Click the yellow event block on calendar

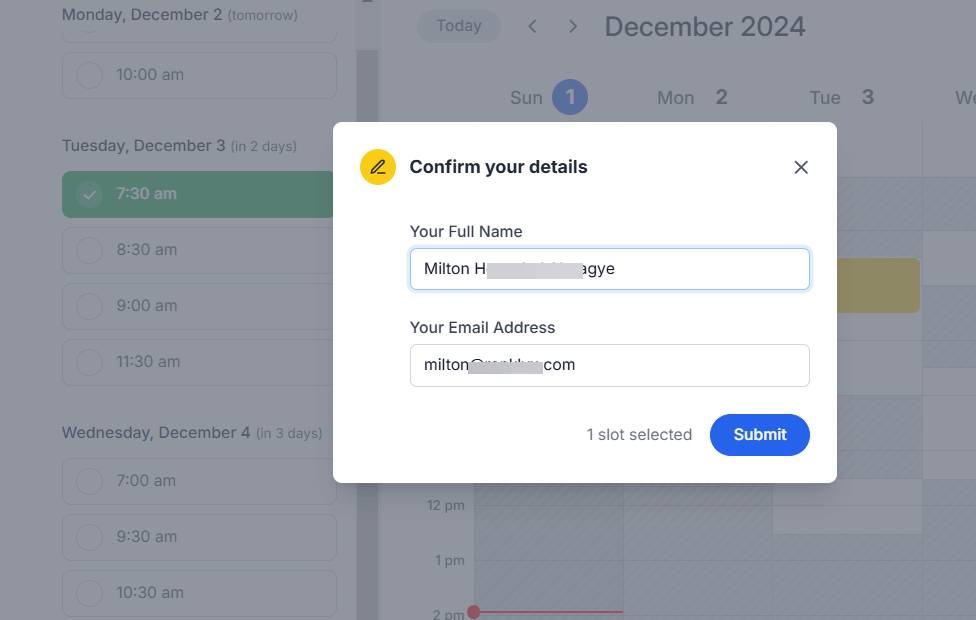tap(878, 285)
